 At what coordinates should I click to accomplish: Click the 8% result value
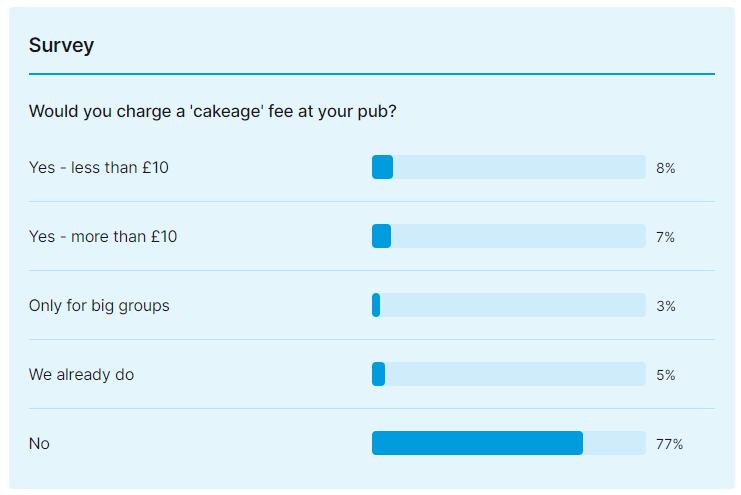click(x=665, y=168)
